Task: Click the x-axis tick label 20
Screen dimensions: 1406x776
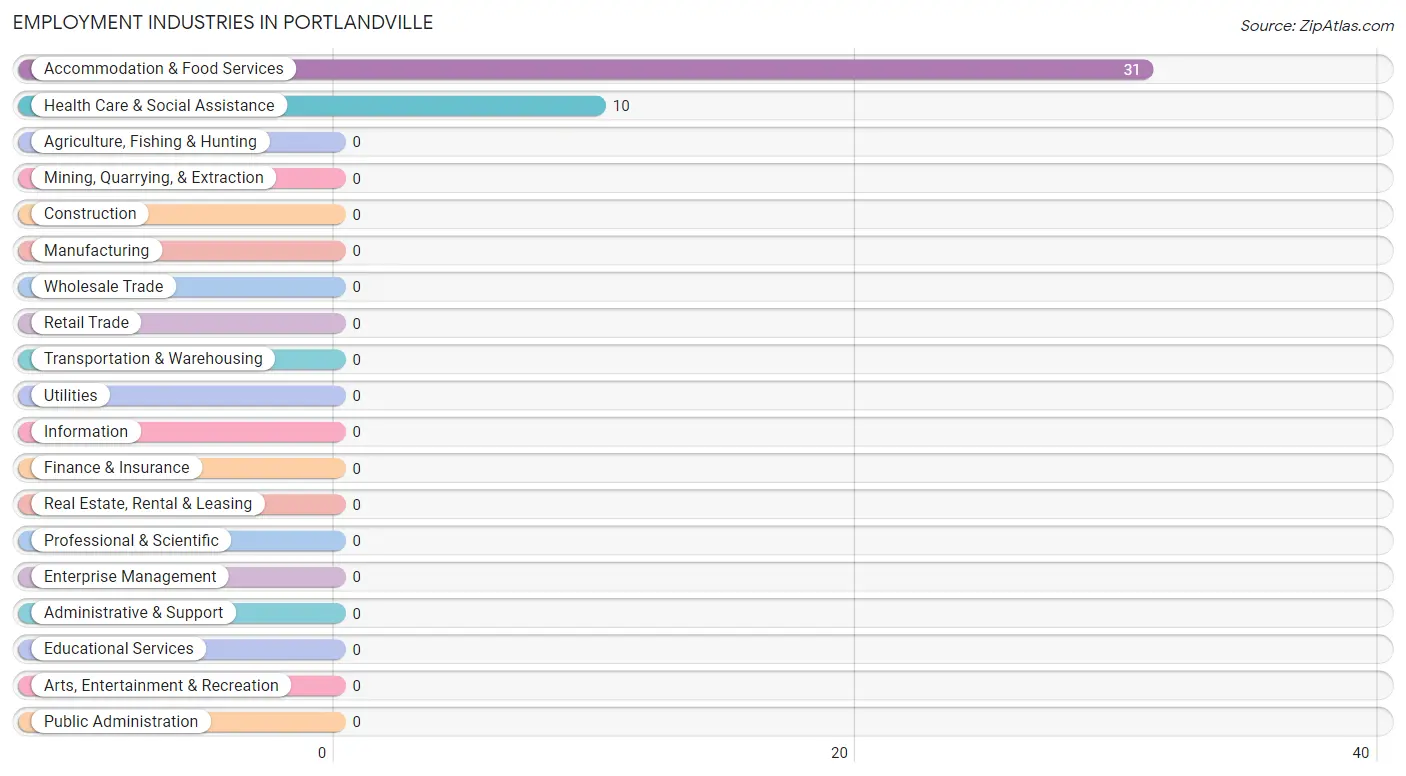Action: point(840,753)
